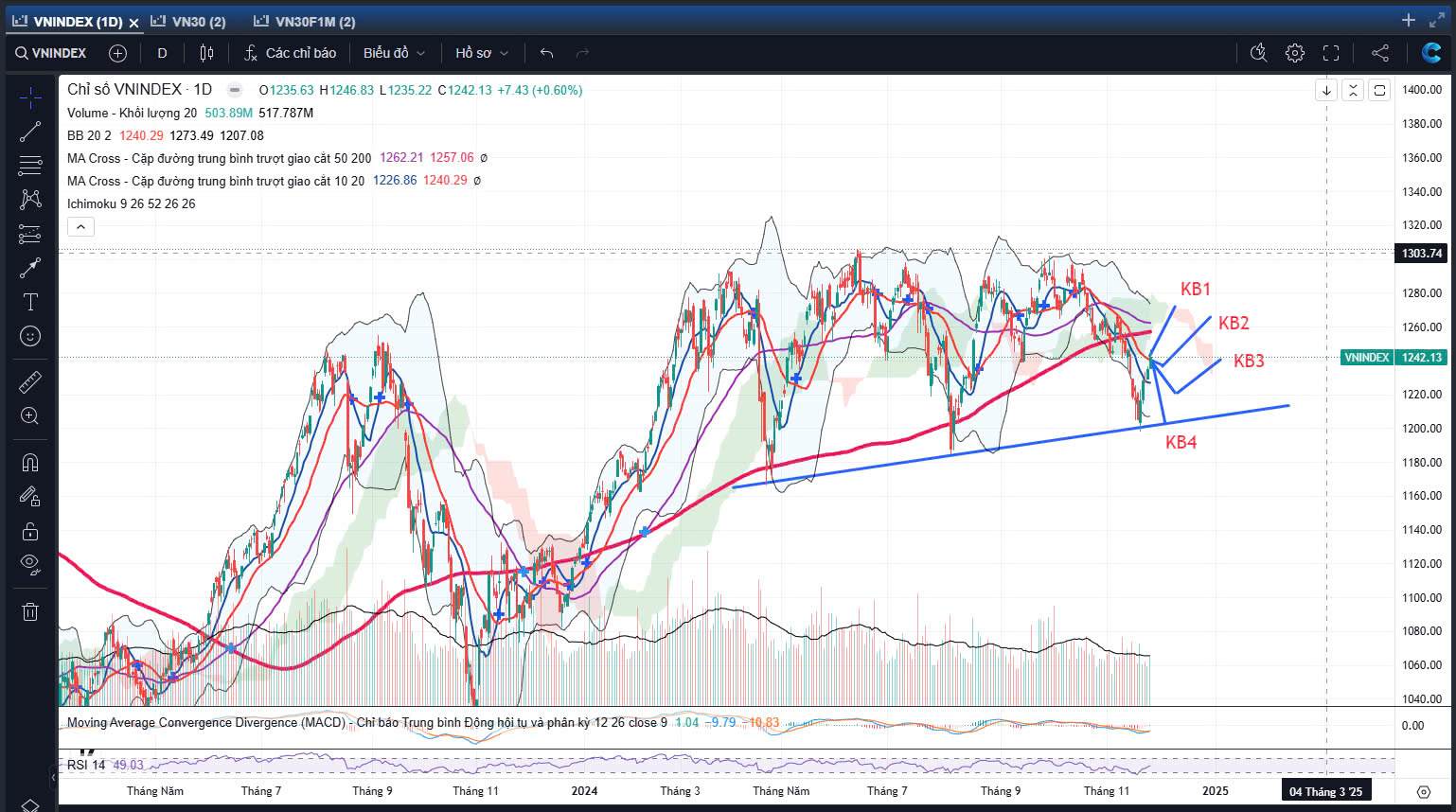The height and width of the screenshot is (812, 1456).
Task: Toggle magnet mode for drawings
Action: click(x=30, y=462)
